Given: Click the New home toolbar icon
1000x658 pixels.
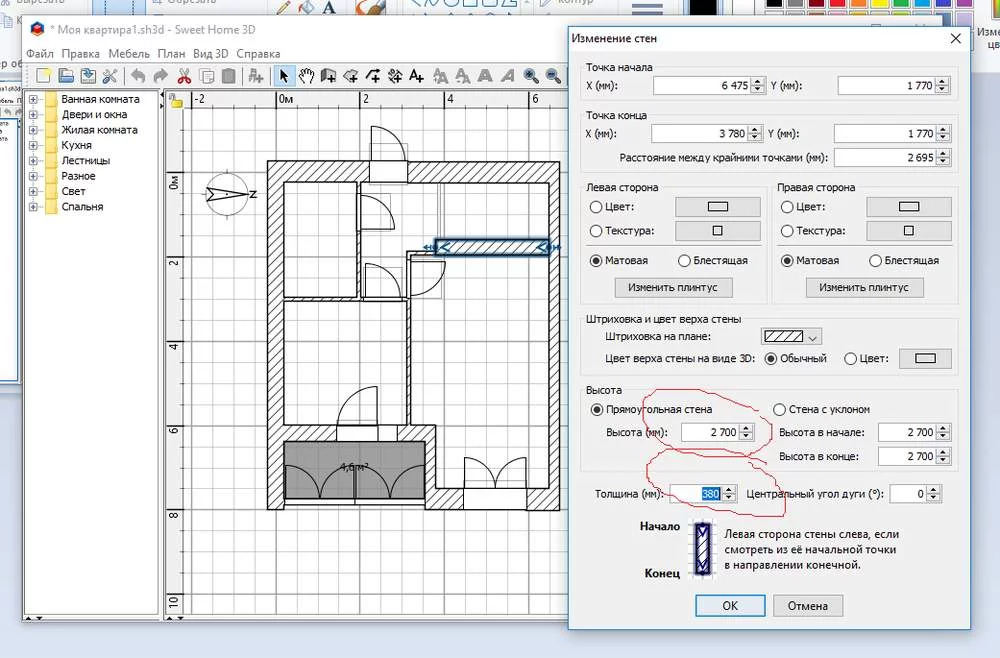Looking at the screenshot, I should point(42,76).
